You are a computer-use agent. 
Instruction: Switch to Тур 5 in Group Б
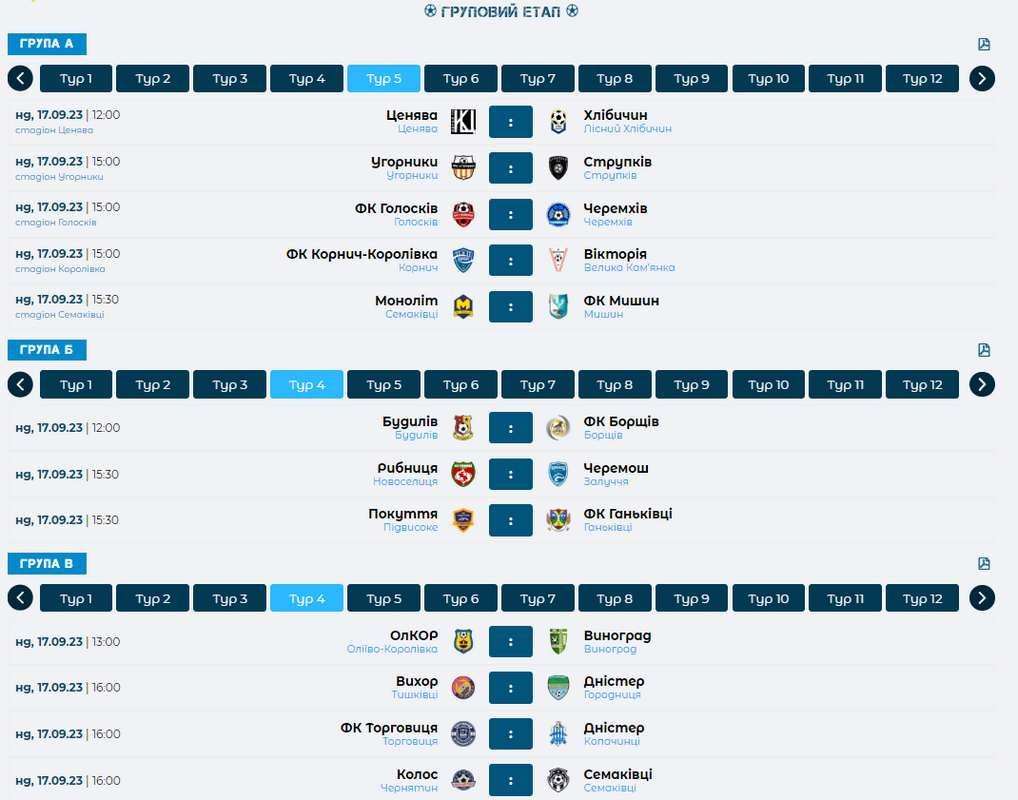[384, 385]
